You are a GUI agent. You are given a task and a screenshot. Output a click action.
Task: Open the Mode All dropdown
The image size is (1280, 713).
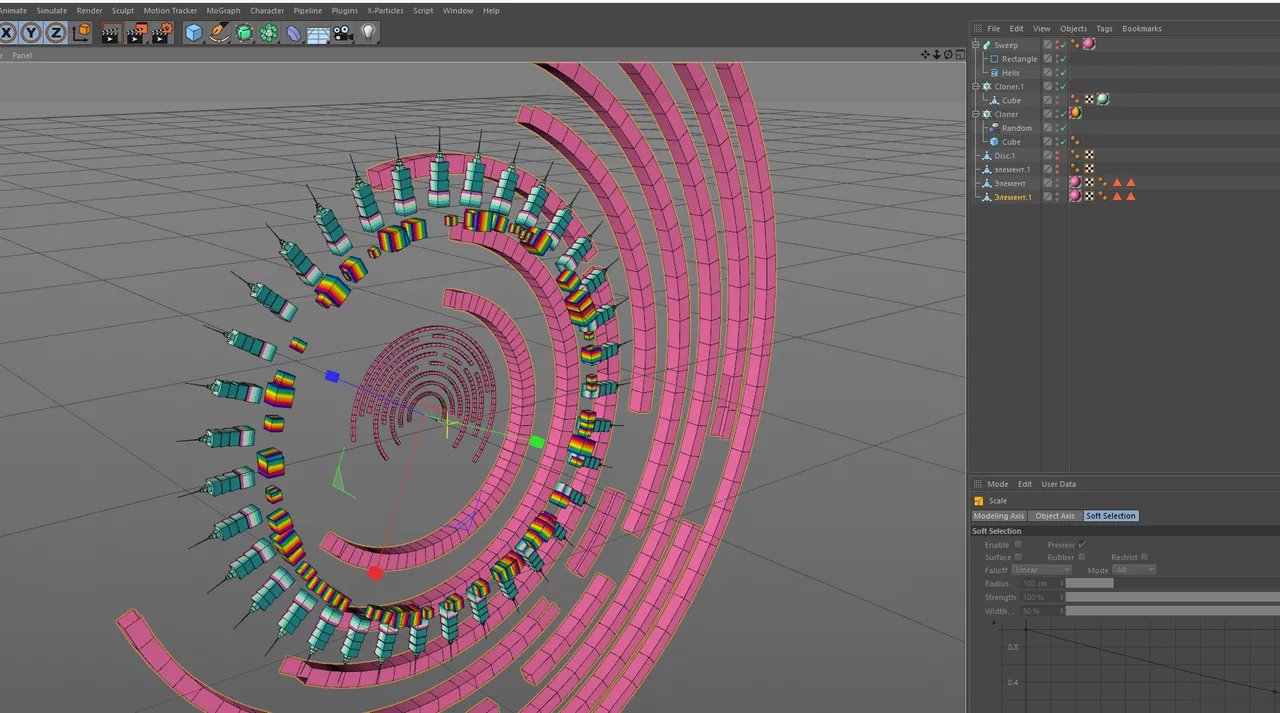[x=1135, y=570]
